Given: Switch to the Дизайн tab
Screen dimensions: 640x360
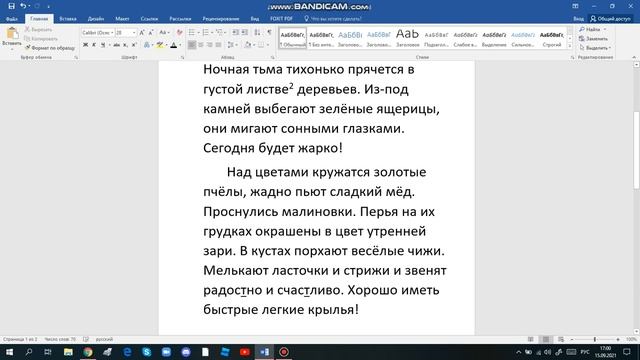Looking at the screenshot, I should 96,19.
